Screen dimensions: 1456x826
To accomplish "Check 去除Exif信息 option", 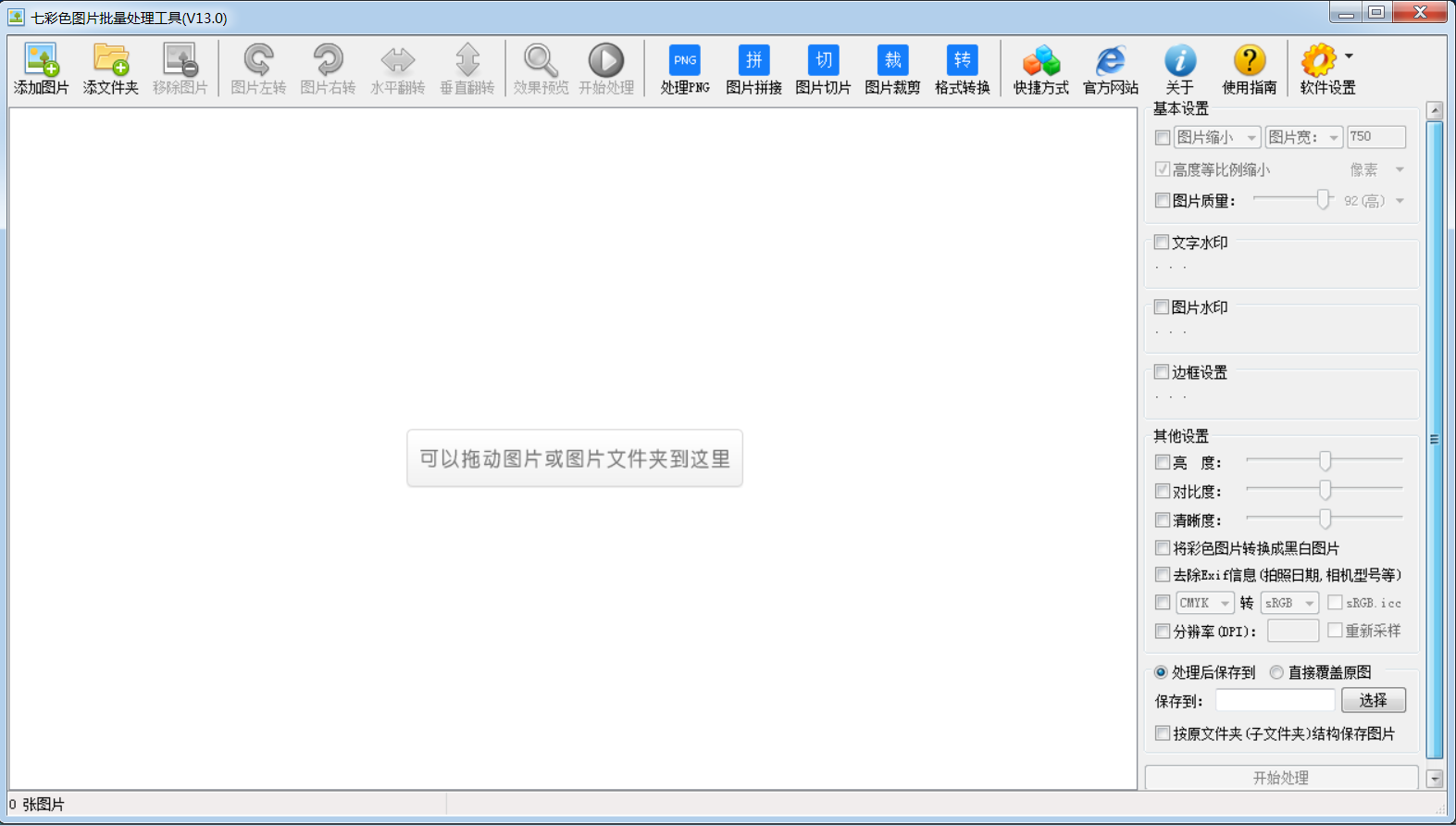I will 1163,575.
